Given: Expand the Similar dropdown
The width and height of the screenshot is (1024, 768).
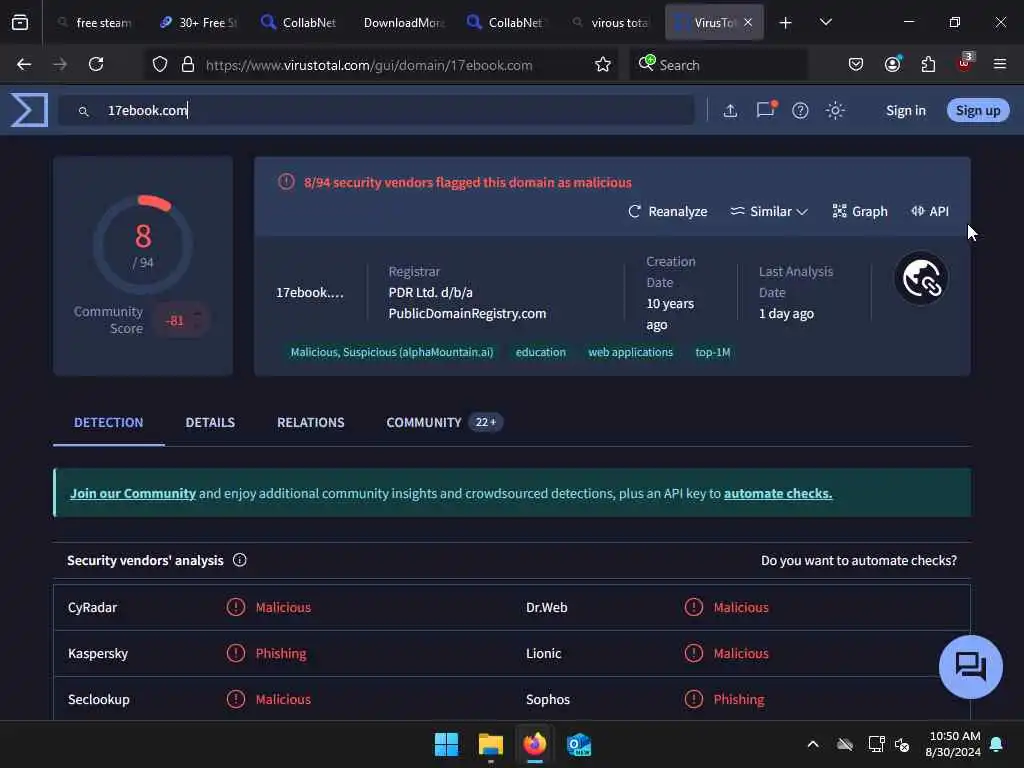Looking at the screenshot, I should click(769, 211).
